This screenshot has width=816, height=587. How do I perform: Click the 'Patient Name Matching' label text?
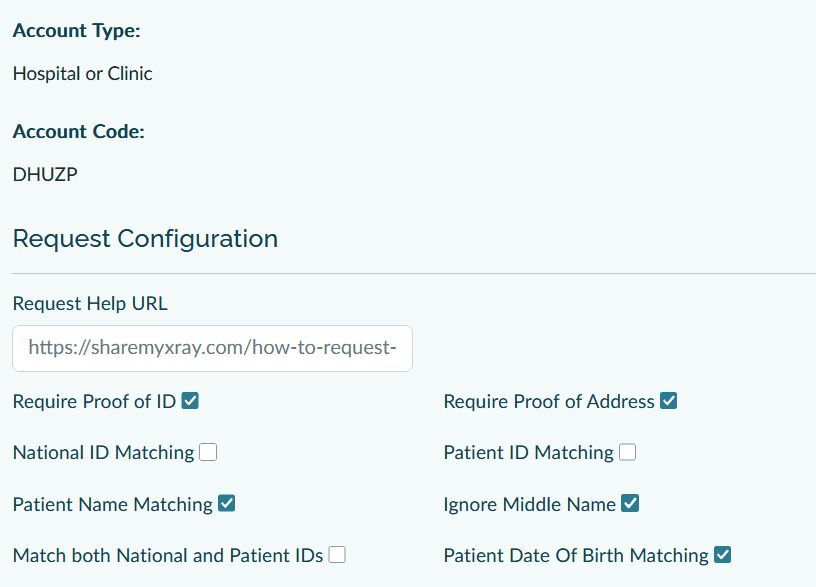pos(112,505)
